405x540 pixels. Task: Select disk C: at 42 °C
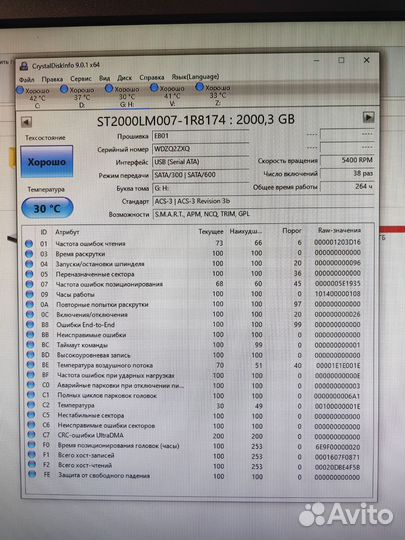click(x=33, y=98)
